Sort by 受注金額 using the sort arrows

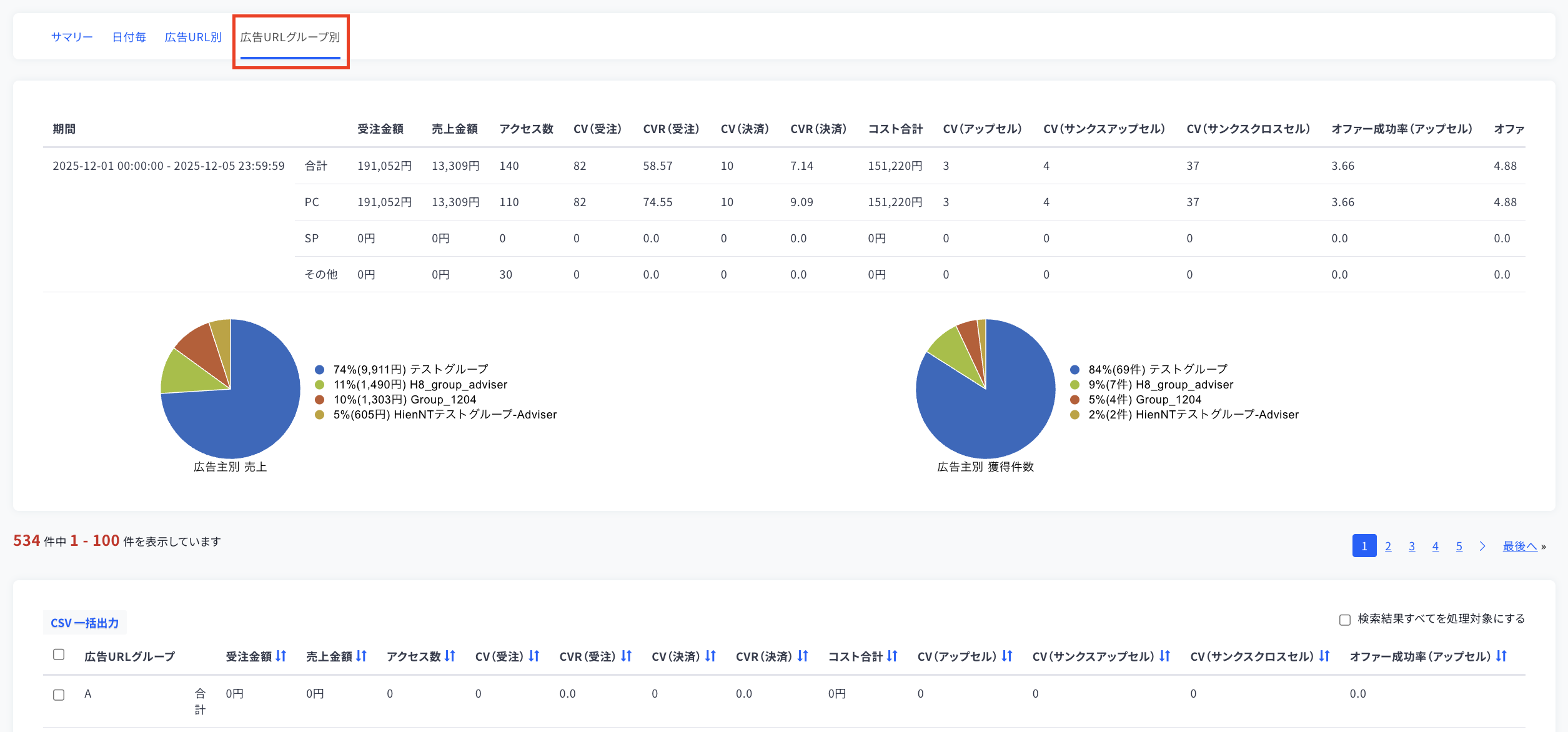coord(281,656)
